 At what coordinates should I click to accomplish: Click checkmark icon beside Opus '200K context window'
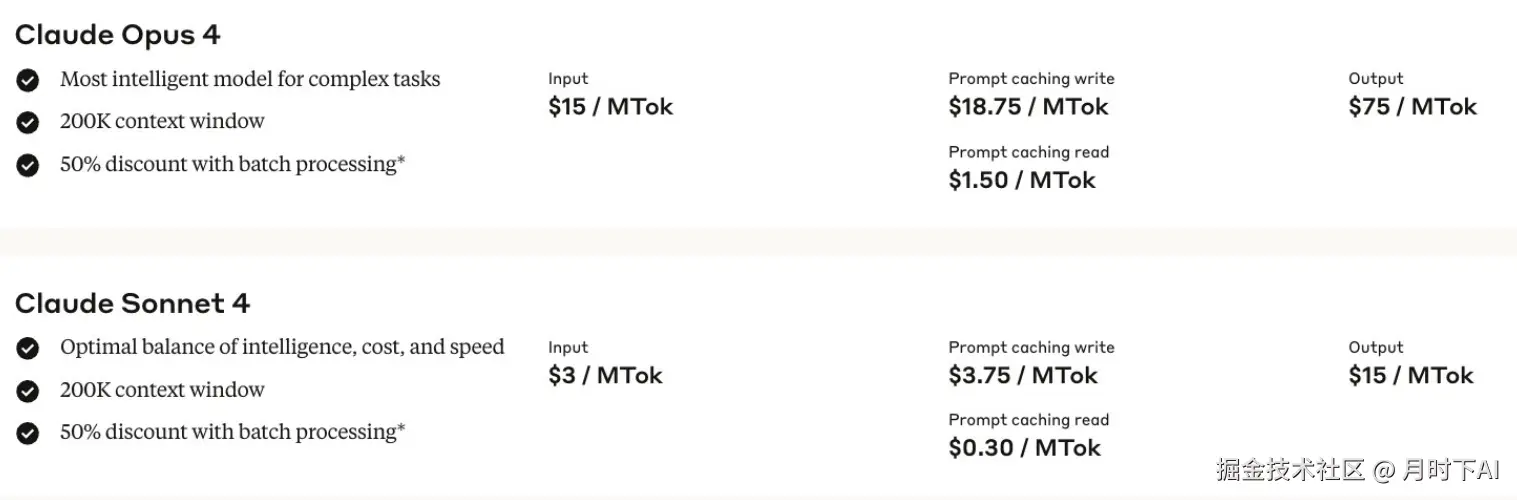pos(28,122)
